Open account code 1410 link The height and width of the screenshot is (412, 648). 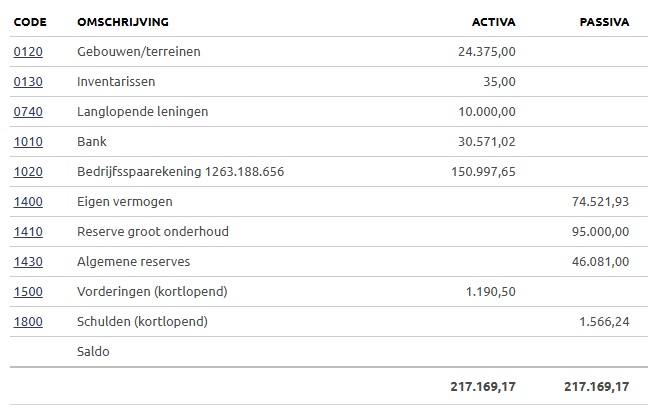tap(28, 231)
